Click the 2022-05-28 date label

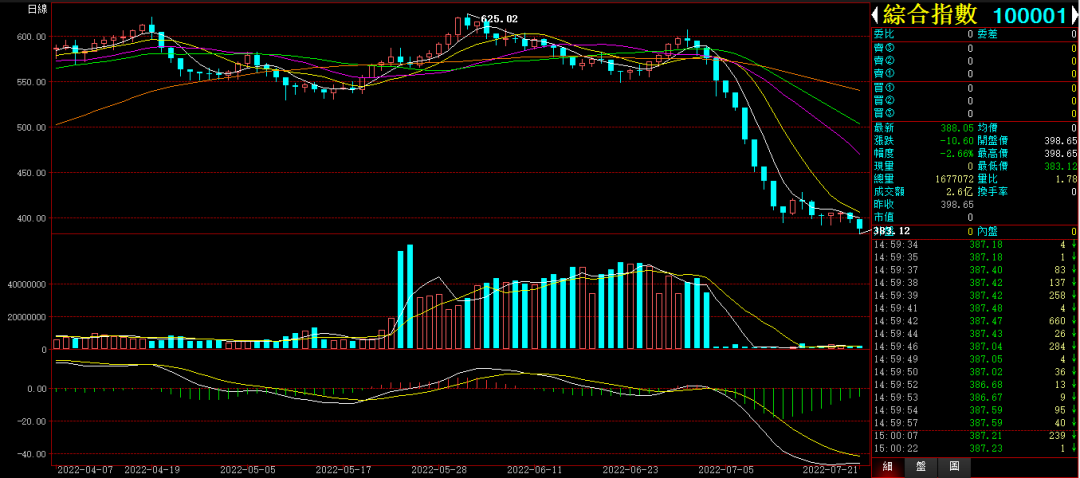point(437,470)
